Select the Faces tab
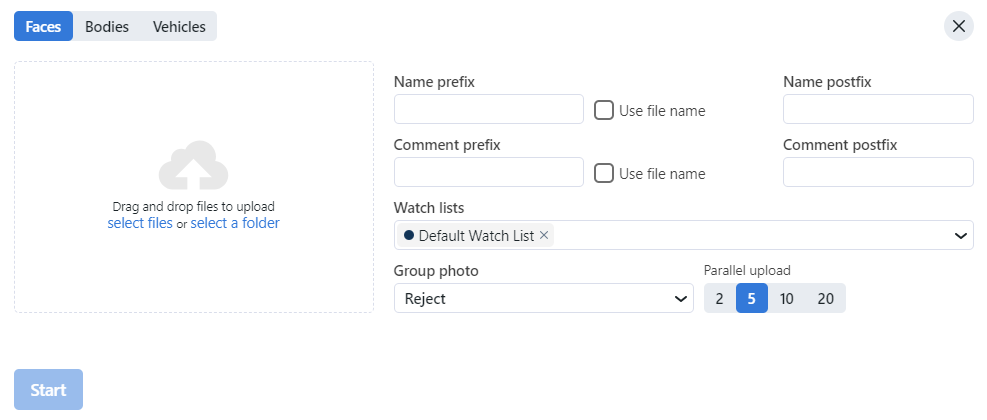 44,27
